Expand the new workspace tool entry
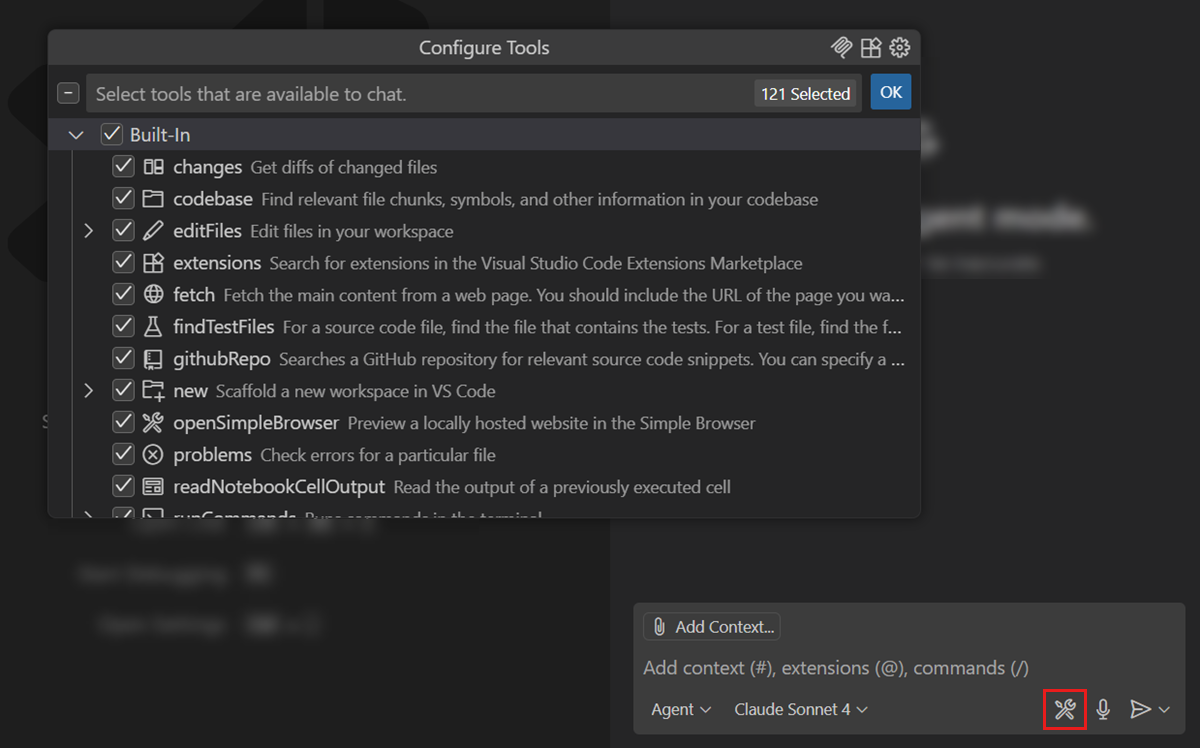The height and width of the screenshot is (748, 1200). 88,390
